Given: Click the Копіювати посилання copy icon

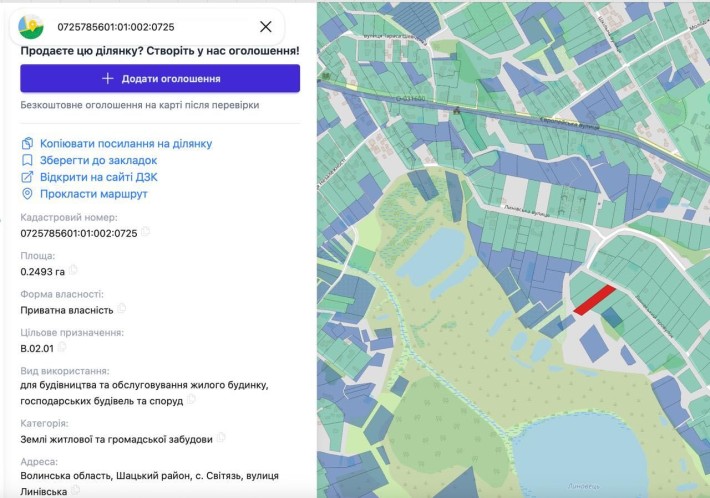Looking at the screenshot, I should pyautogui.click(x=27, y=144).
